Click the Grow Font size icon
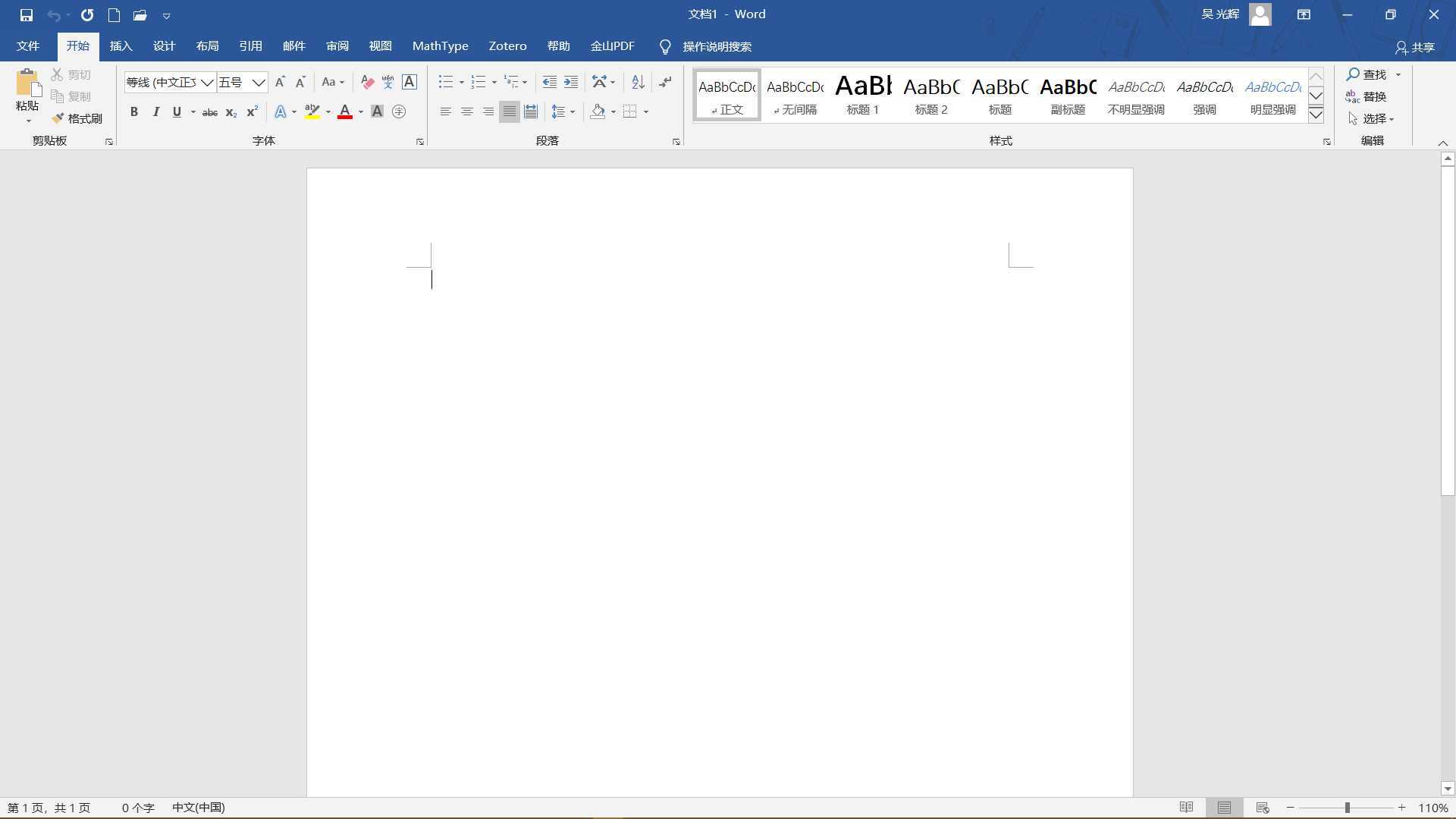Screen dimensions: 1456x819 tap(280, 82)
